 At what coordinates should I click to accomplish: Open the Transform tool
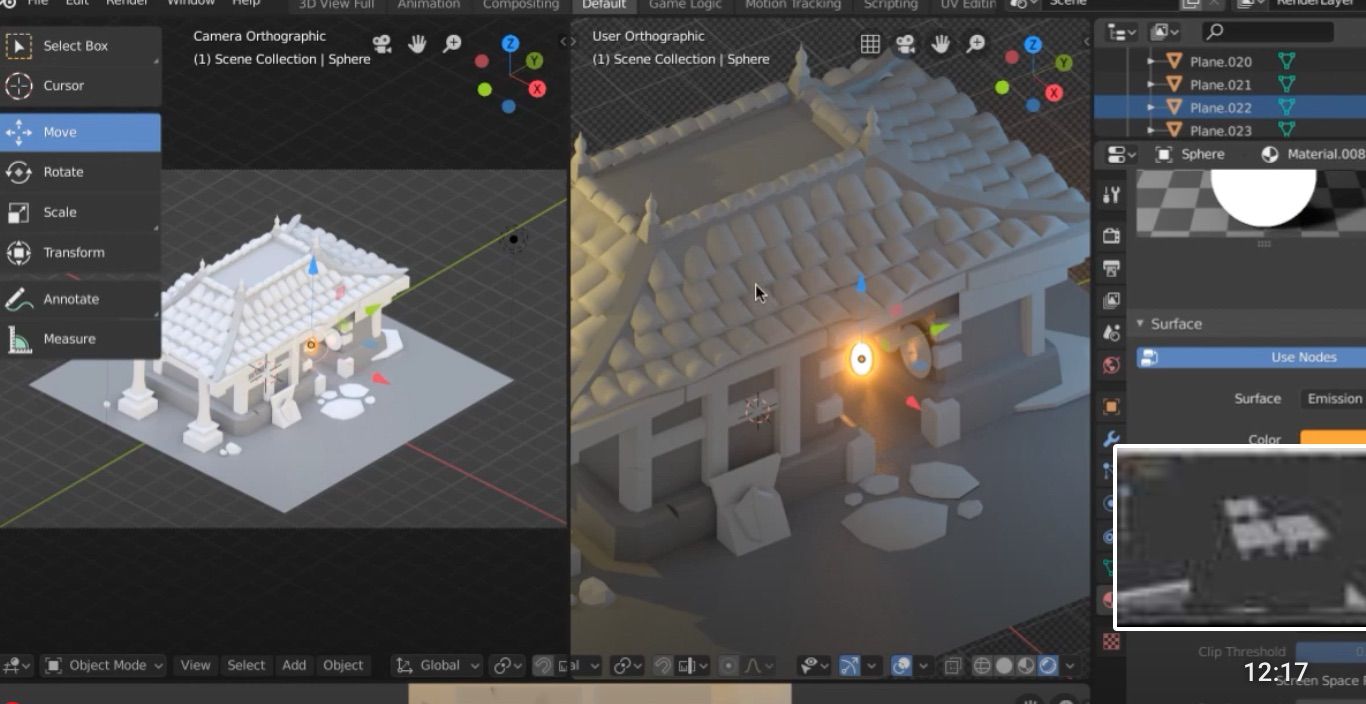[80, 252]
